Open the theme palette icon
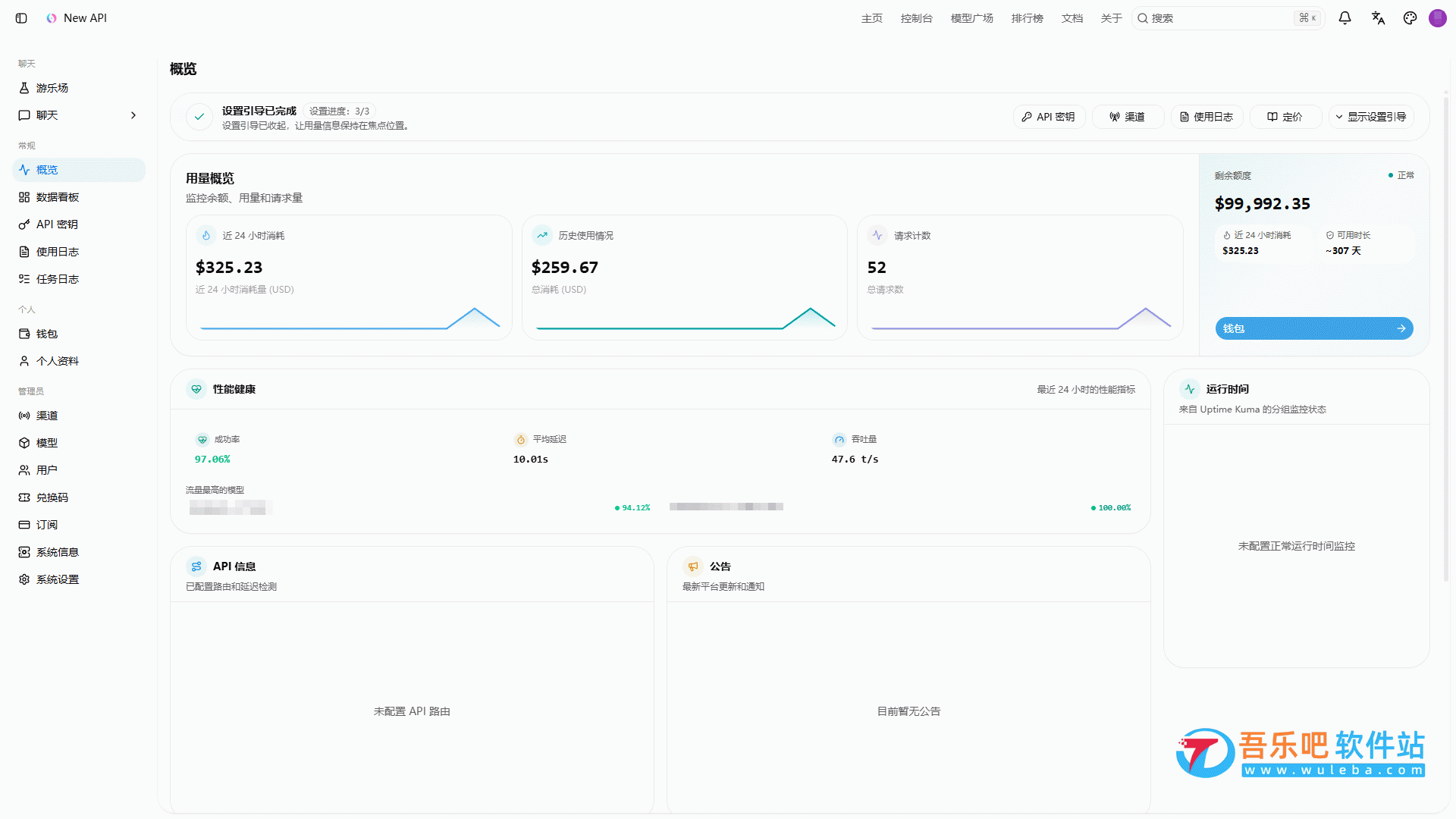 tap(1410, 18)
